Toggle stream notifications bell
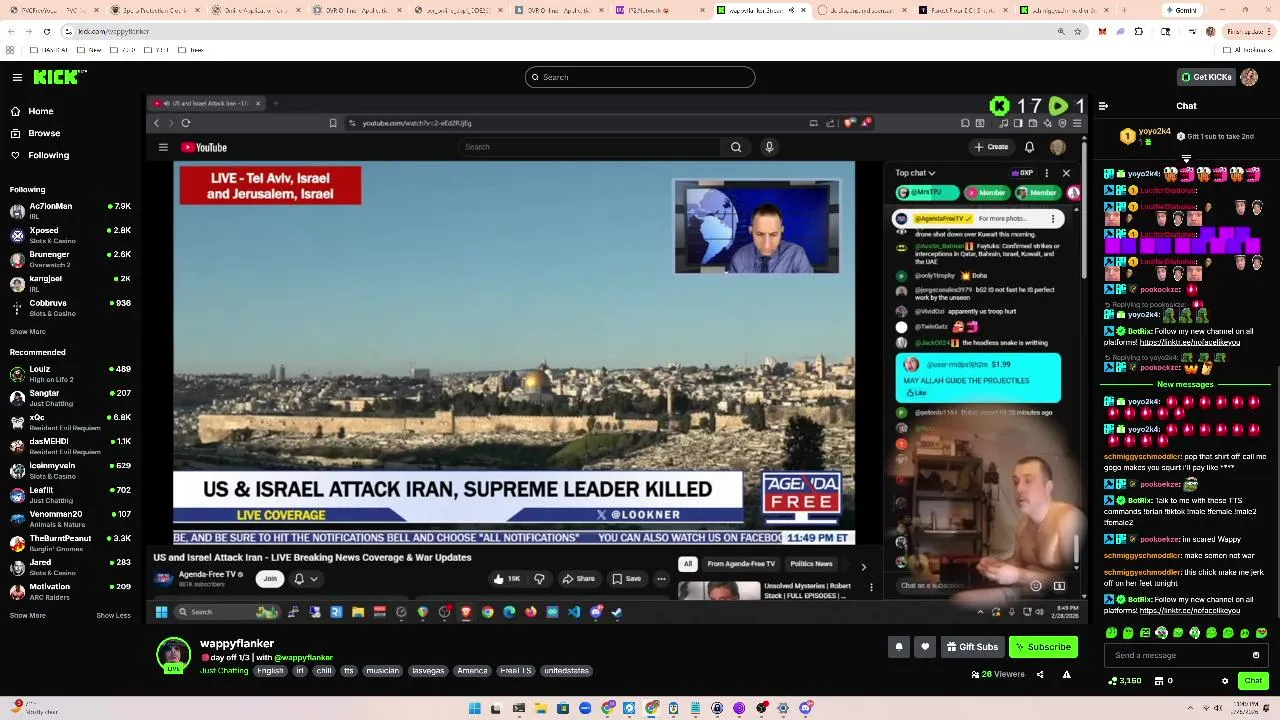Screen dimensions: 1280x720 click(898, 647)
